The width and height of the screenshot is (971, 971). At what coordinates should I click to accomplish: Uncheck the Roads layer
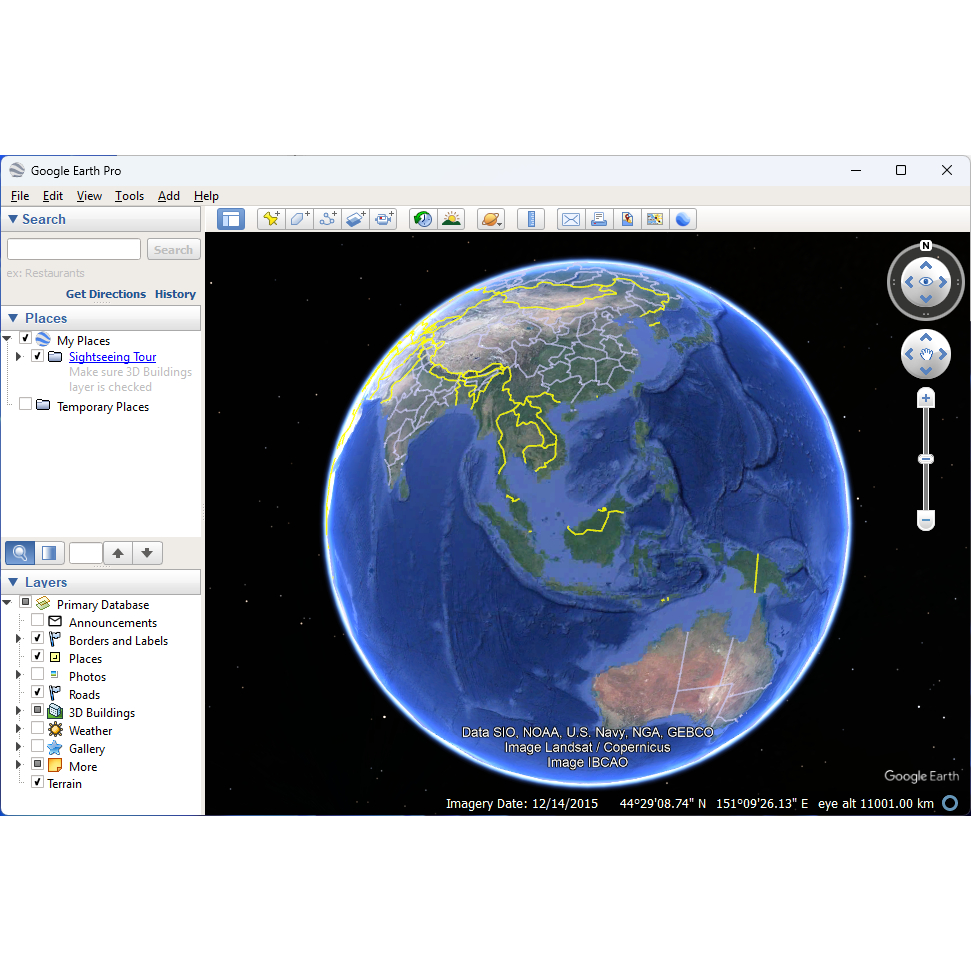tap(38, 694)
